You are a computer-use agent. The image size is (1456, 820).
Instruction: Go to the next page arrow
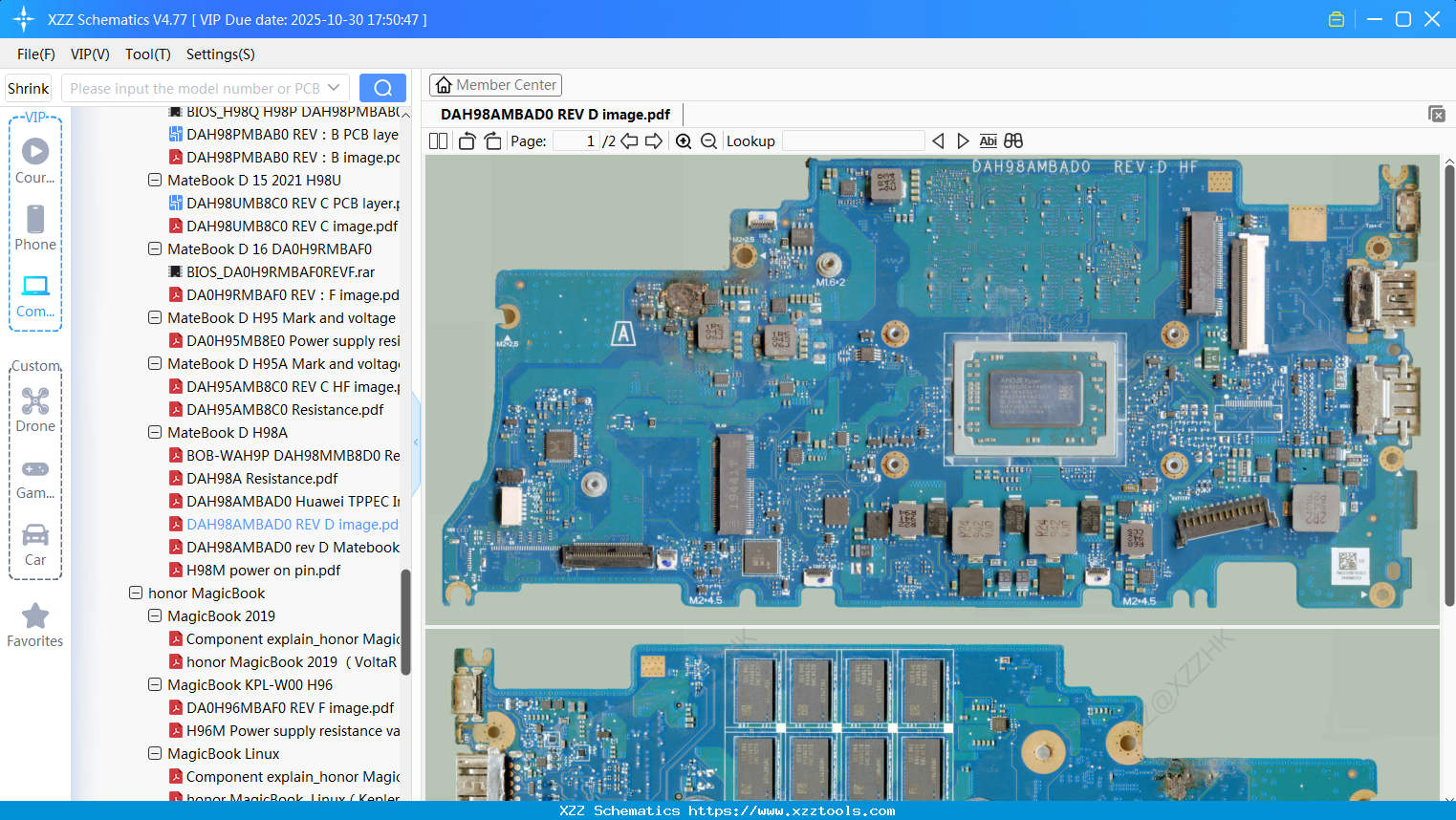654,141
